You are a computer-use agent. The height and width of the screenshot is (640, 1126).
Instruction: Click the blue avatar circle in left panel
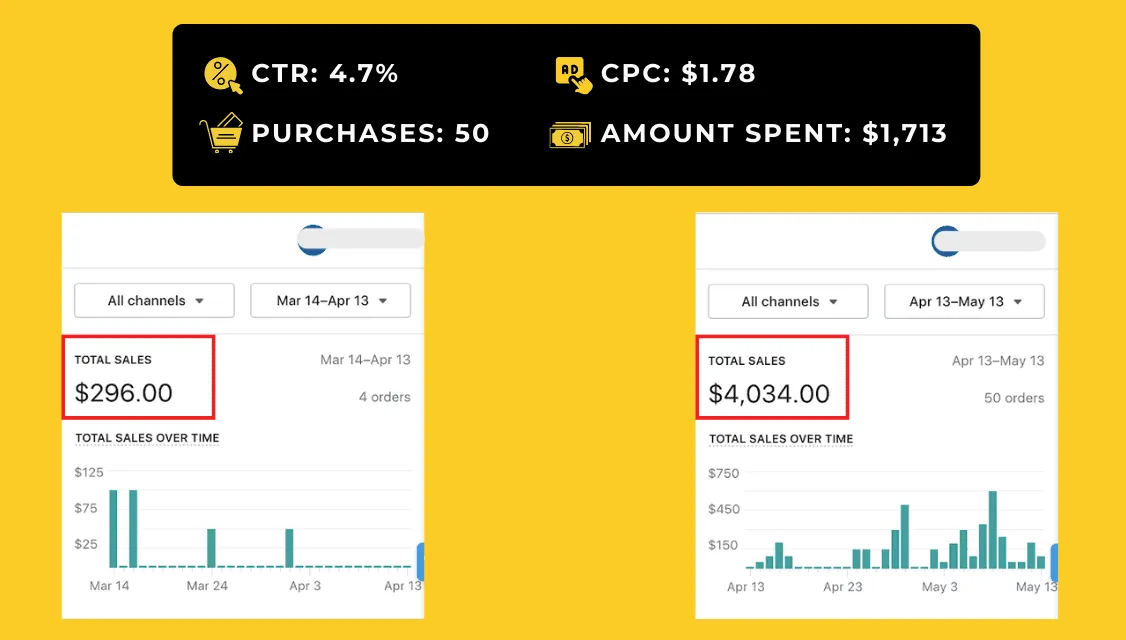[312, 240]
